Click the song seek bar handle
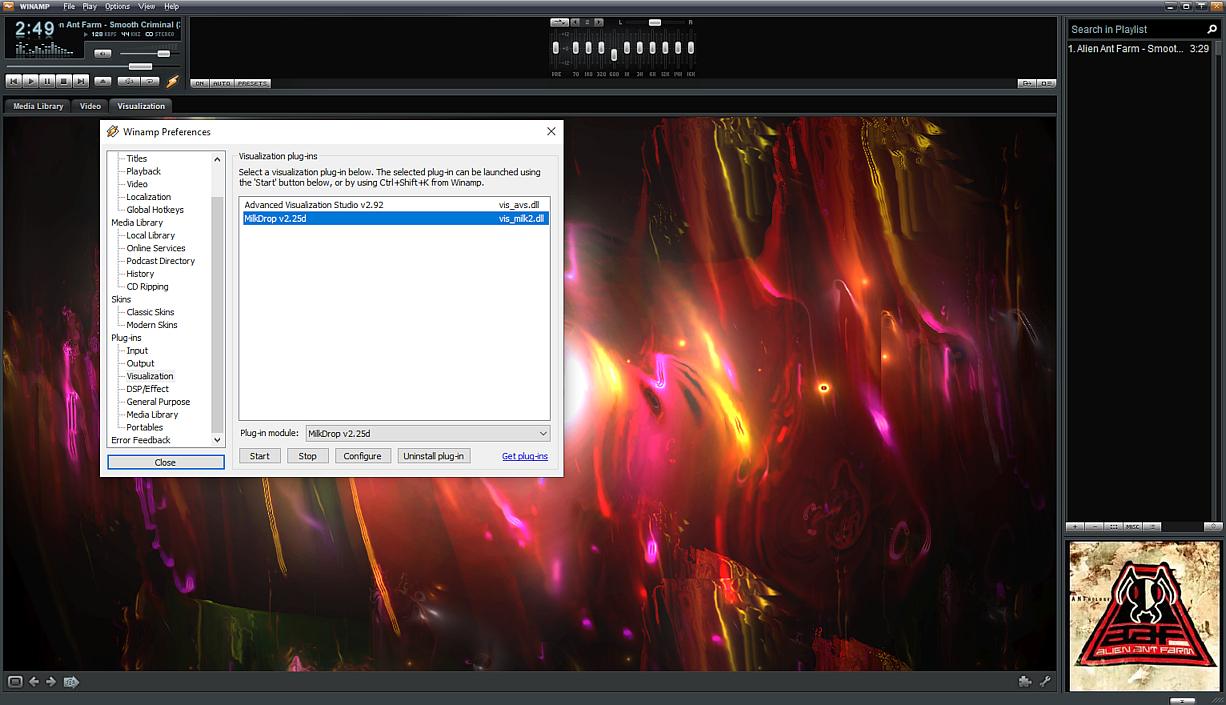1226x705 pixels. [140, 67]
